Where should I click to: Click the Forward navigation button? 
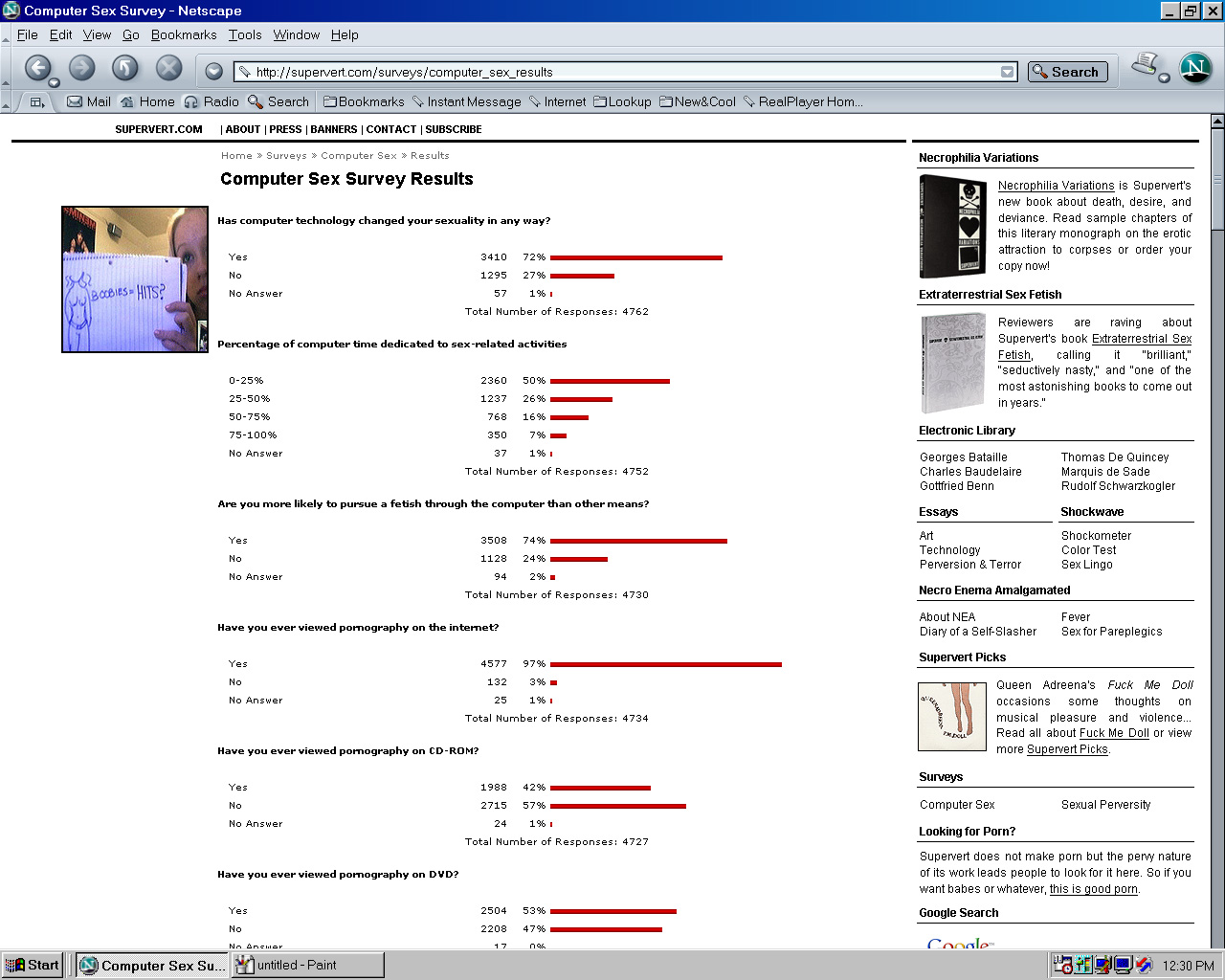pyautogui.click(x=81, y=68)
